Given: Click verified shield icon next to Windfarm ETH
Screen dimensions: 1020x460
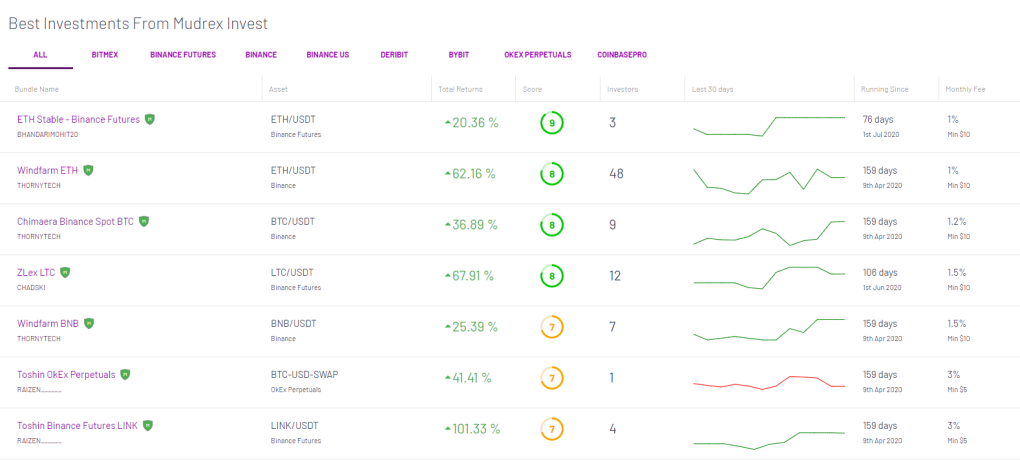Looking at the screenshot, I should pos(88,170).
